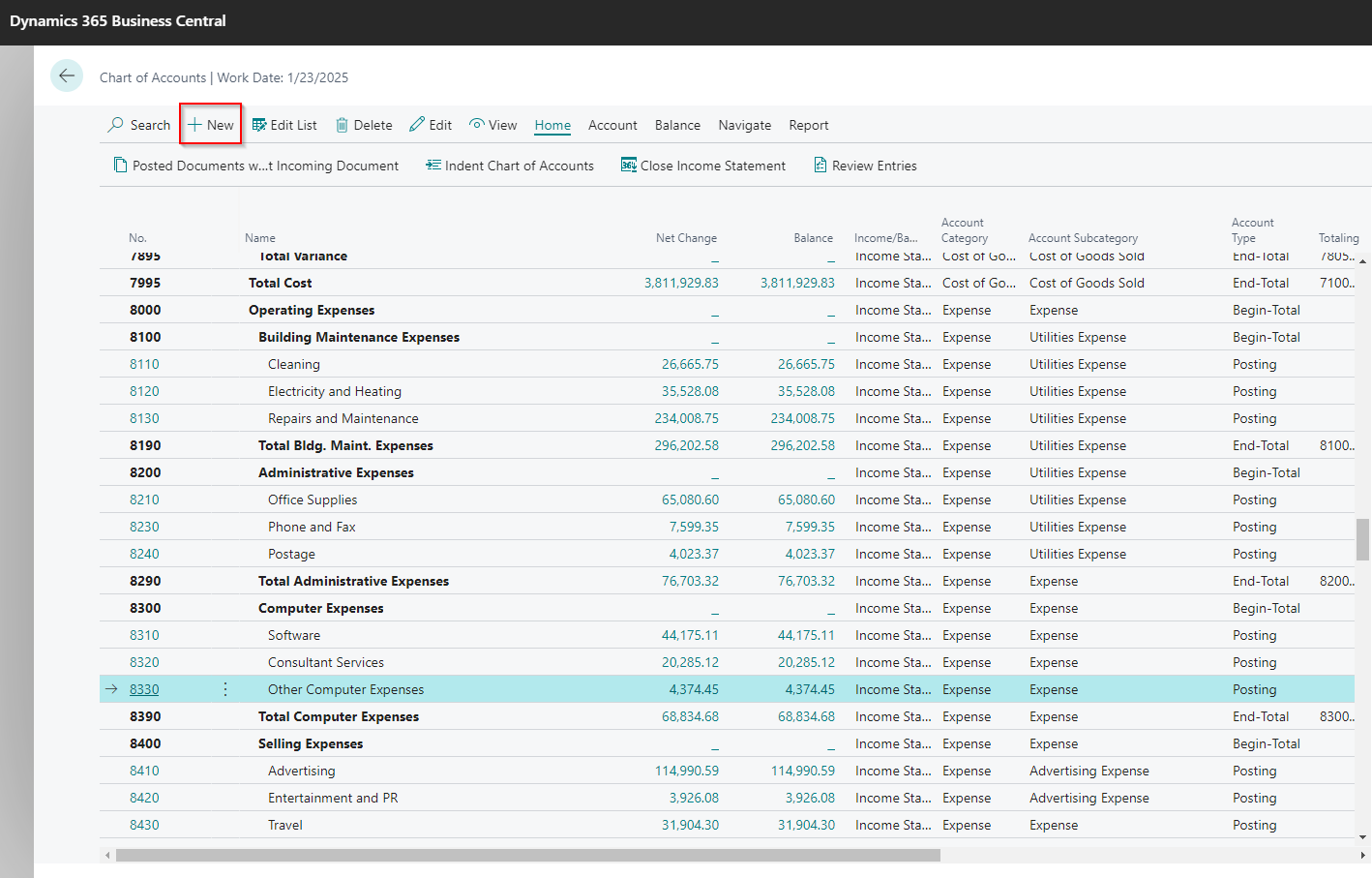Drill into Total Cost net change 3,811,929.83

681,283
